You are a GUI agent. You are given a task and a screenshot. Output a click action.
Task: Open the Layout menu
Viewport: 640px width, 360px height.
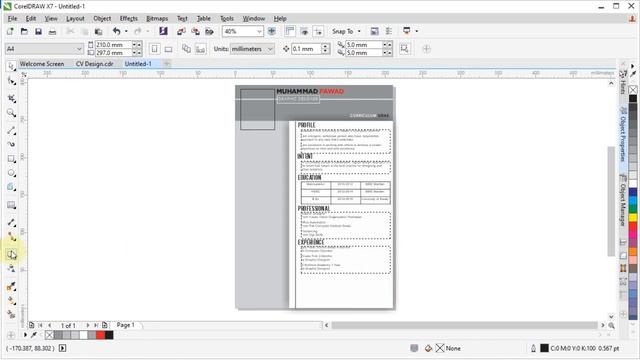[x=75, y=18]
